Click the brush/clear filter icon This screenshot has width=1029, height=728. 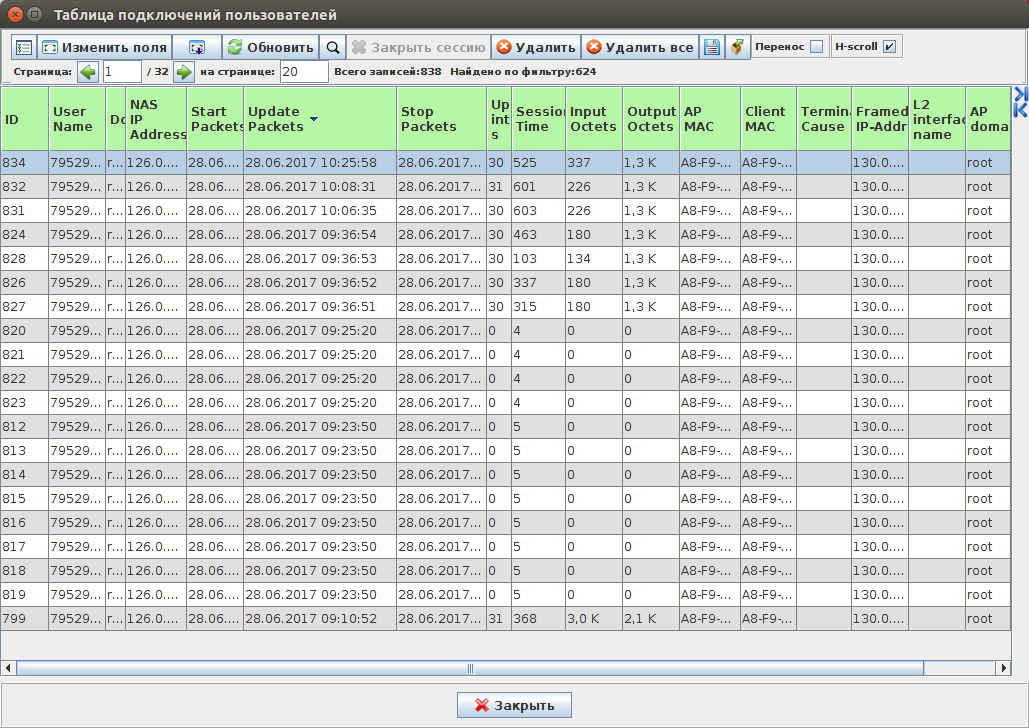(x=738, y=47)
